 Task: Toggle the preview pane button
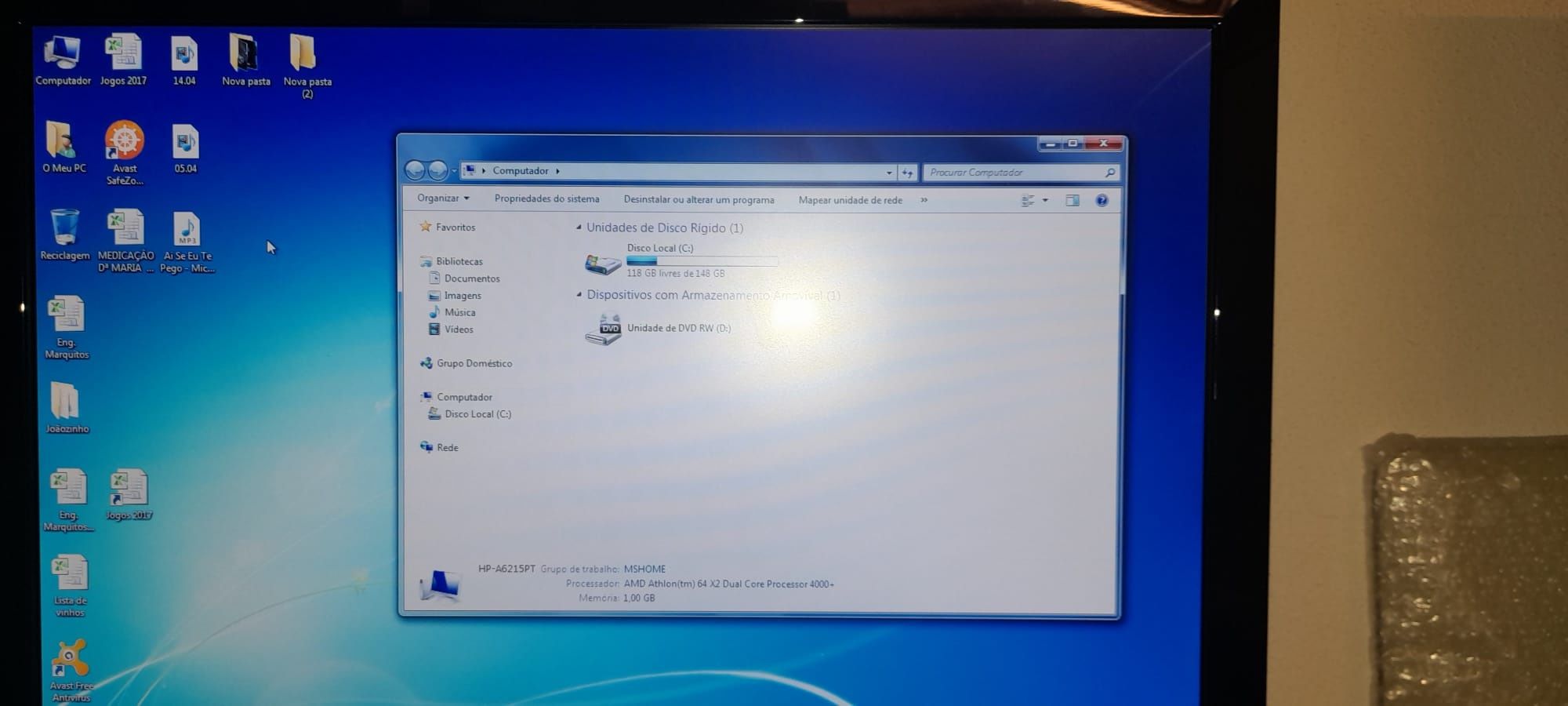pyautogui.click(x=1072, y=201)
